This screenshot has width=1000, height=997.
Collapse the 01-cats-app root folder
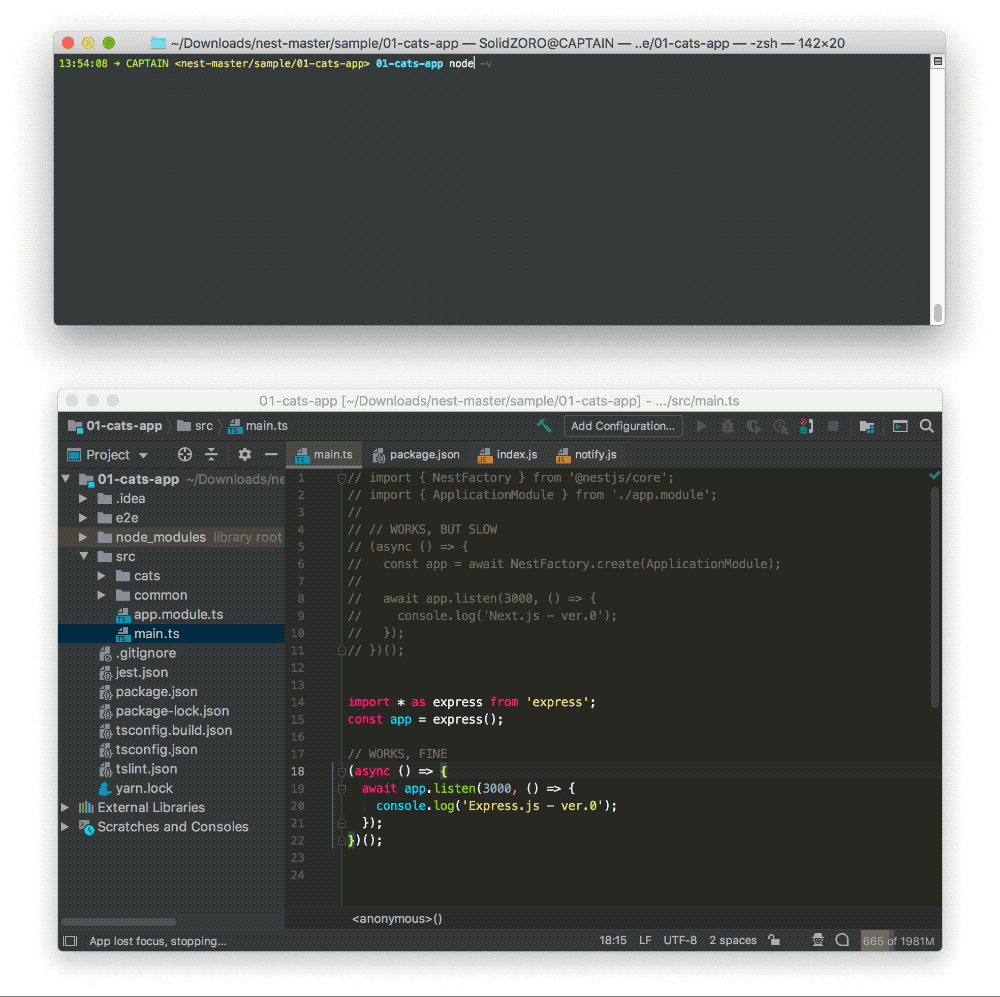tap(66, 478)
